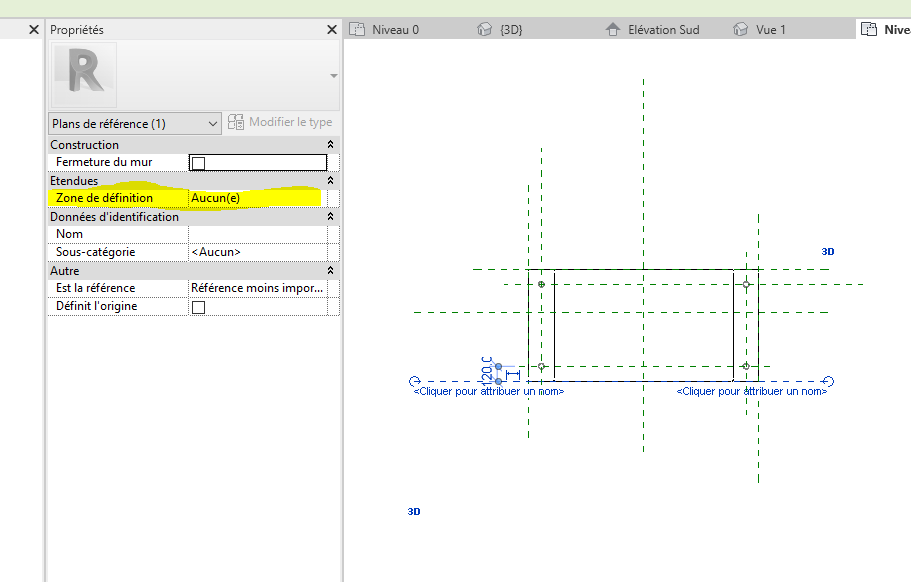911x582 pixels.
Task: Click the upper-right 3D extent toggle
Action: (x=827, y=252)
